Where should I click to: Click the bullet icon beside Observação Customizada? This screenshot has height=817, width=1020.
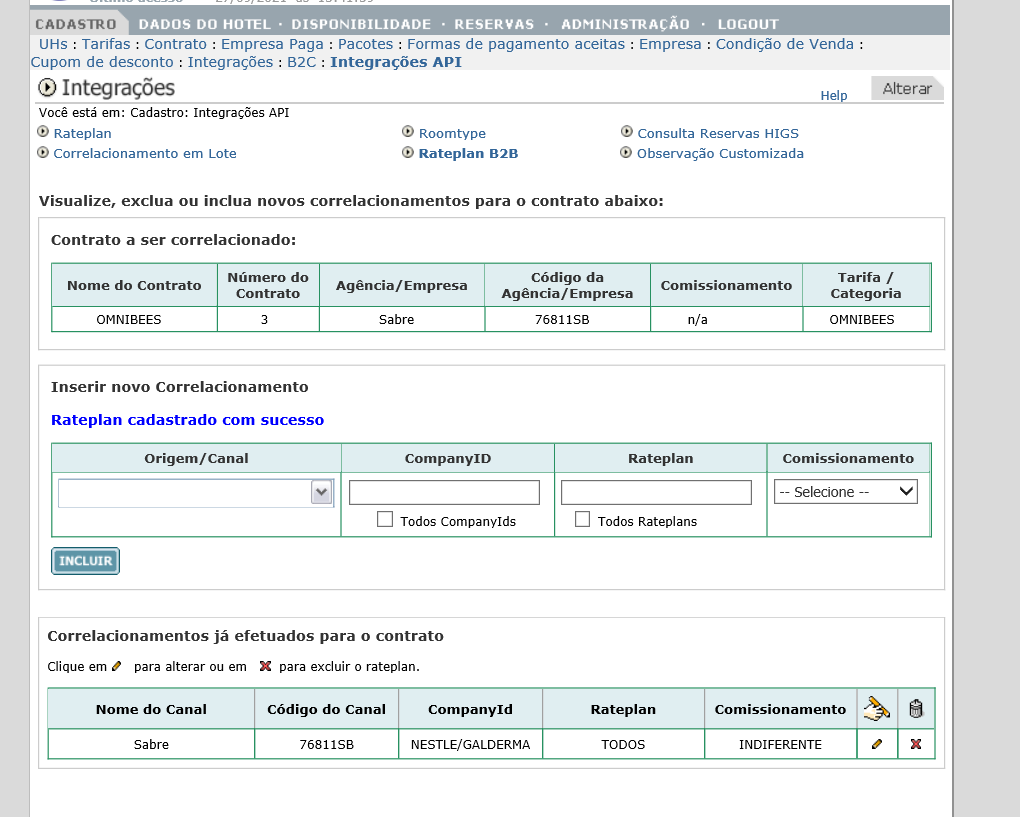(626, 153)
